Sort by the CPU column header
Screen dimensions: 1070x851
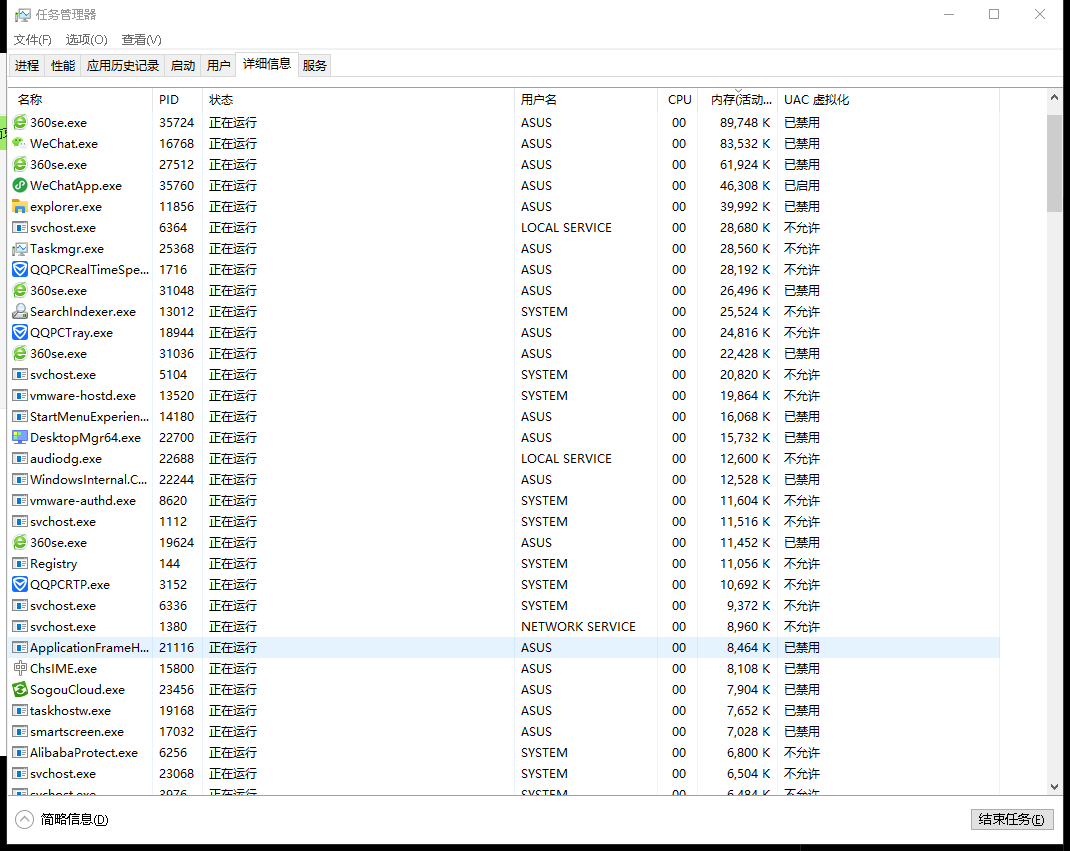click(678, 100)
